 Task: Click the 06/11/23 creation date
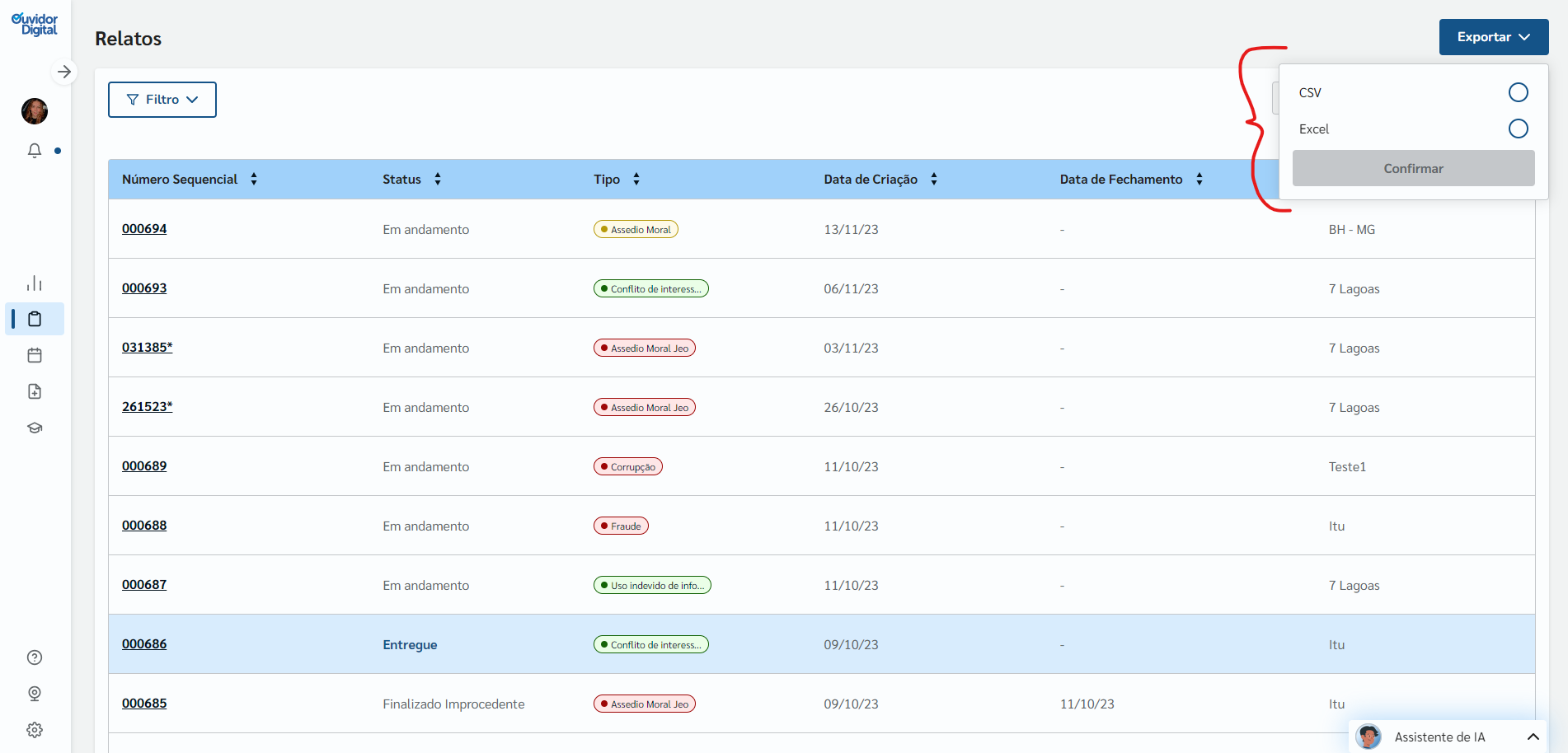[851, 289]
